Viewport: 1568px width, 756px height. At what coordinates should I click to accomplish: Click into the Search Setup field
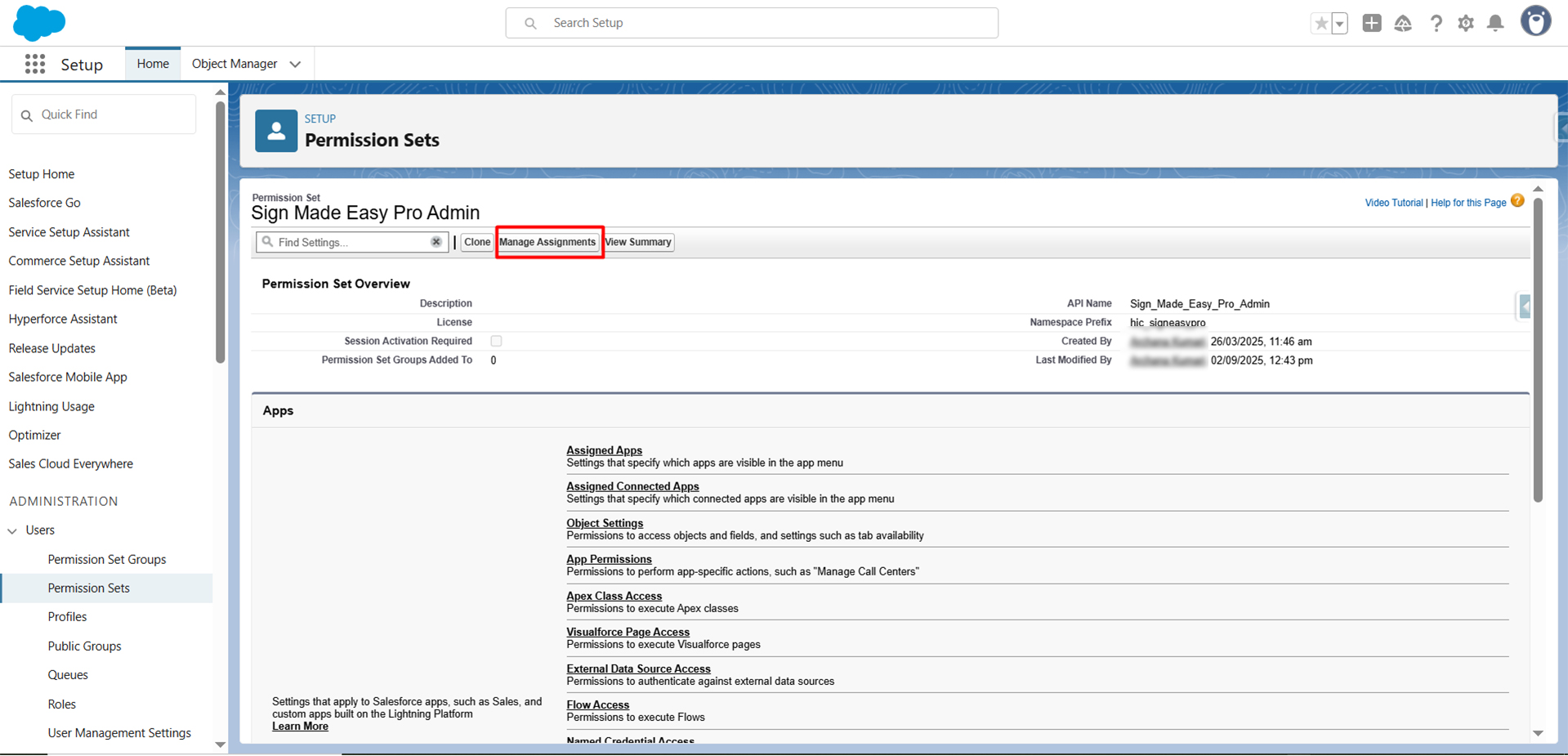click(752, 23)
